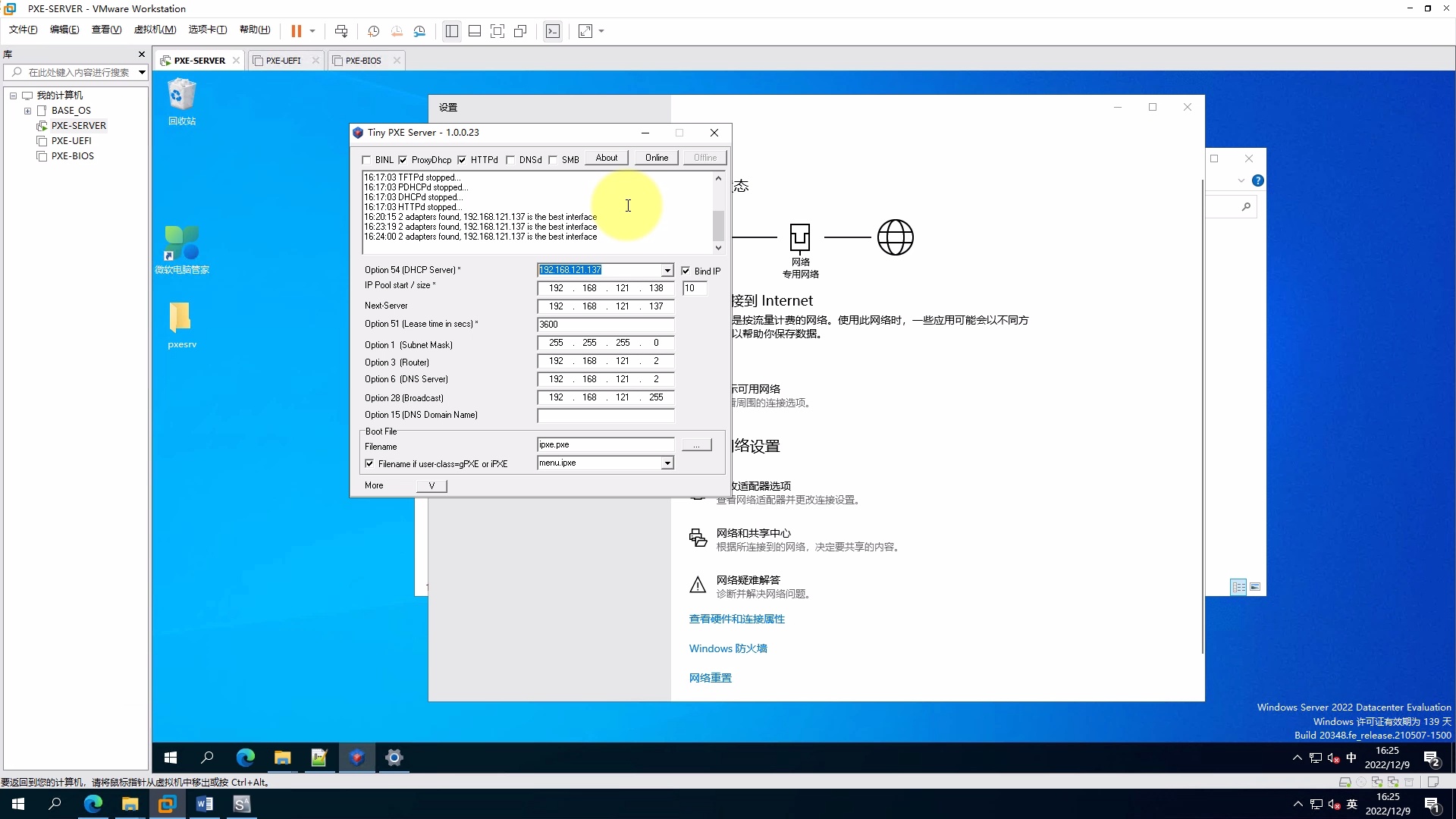Enable the BINL checkbox
This screenshot has width=1456, height=819.
point(367,159)
